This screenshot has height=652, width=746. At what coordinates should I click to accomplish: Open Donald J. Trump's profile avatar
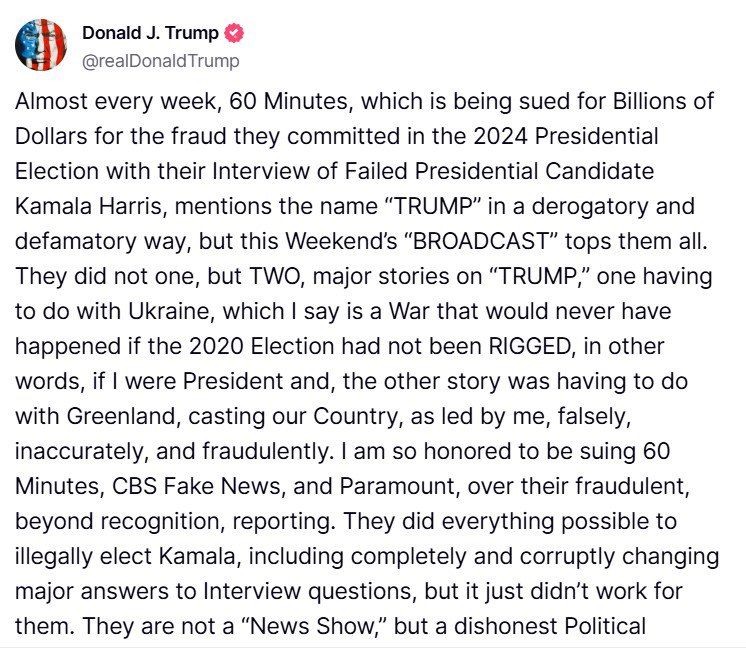[x=41, y=45]
